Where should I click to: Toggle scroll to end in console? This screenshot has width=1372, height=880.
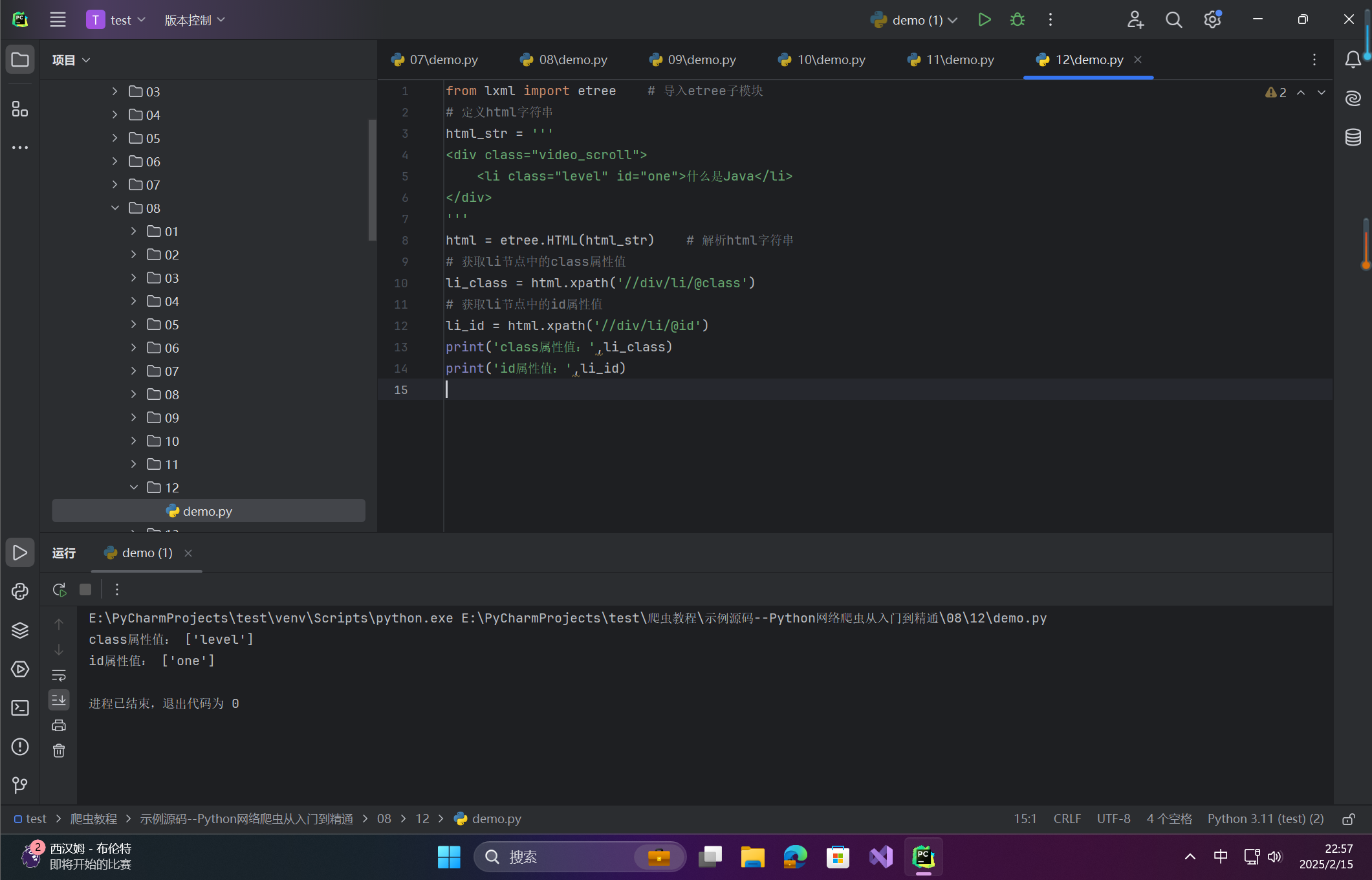coord(59,699)
